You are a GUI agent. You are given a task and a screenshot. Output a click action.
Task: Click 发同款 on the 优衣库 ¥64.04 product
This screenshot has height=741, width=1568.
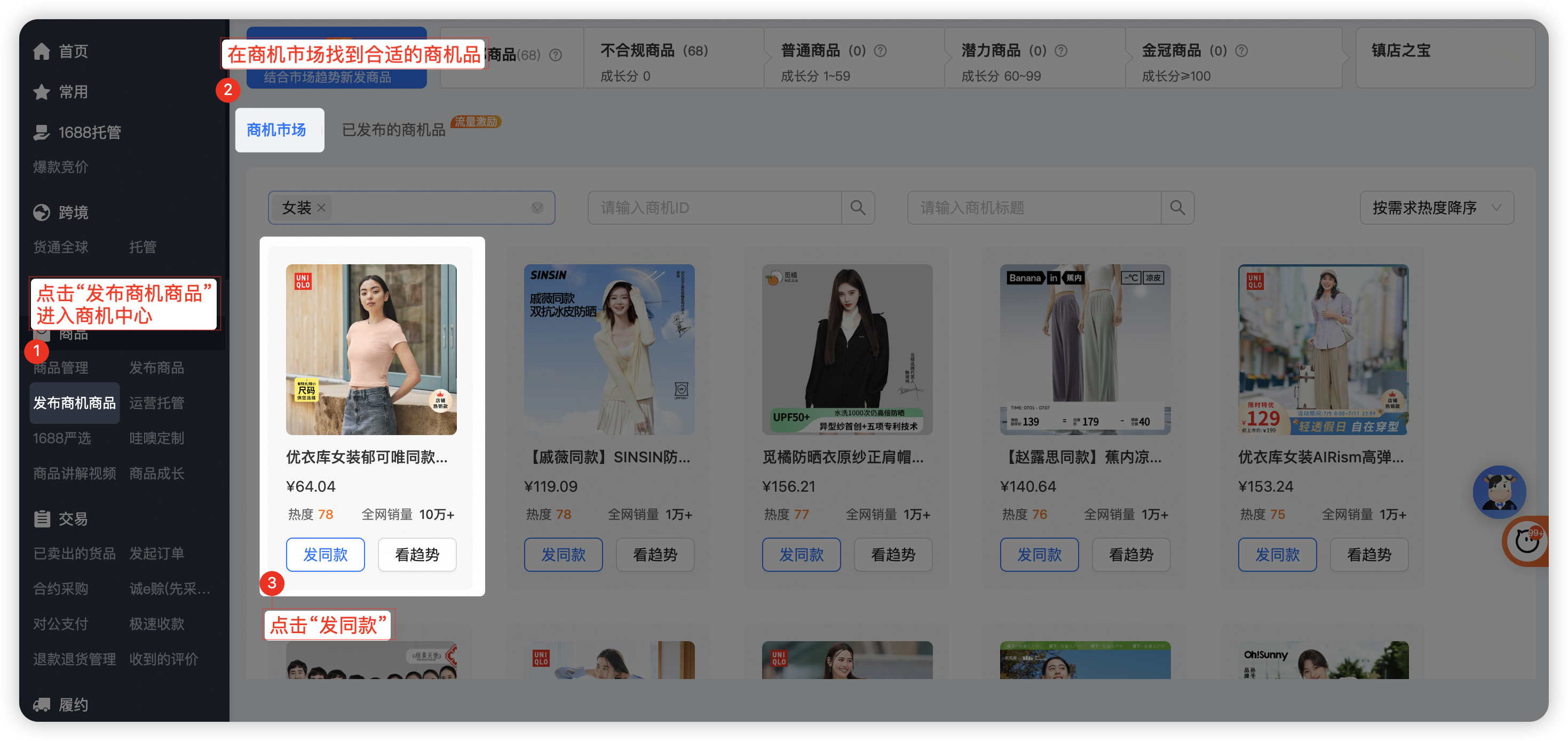tap(325, 554)
